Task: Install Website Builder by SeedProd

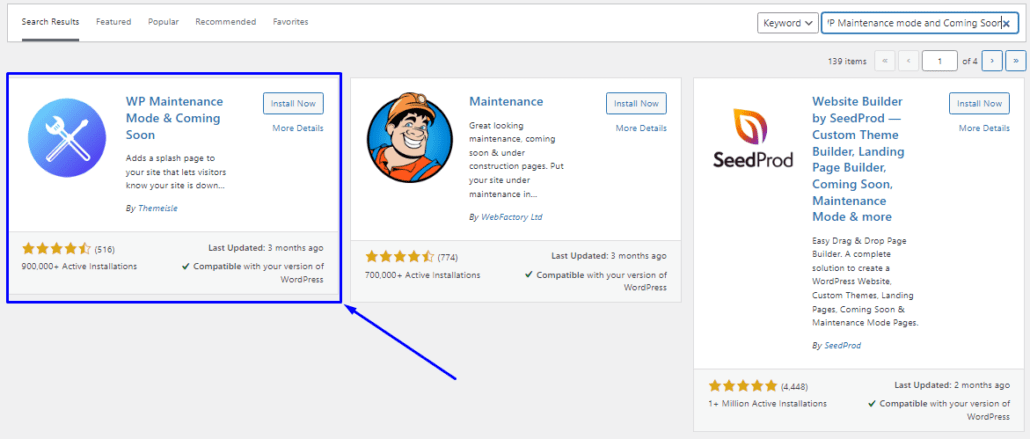Action: pos(979,103)
